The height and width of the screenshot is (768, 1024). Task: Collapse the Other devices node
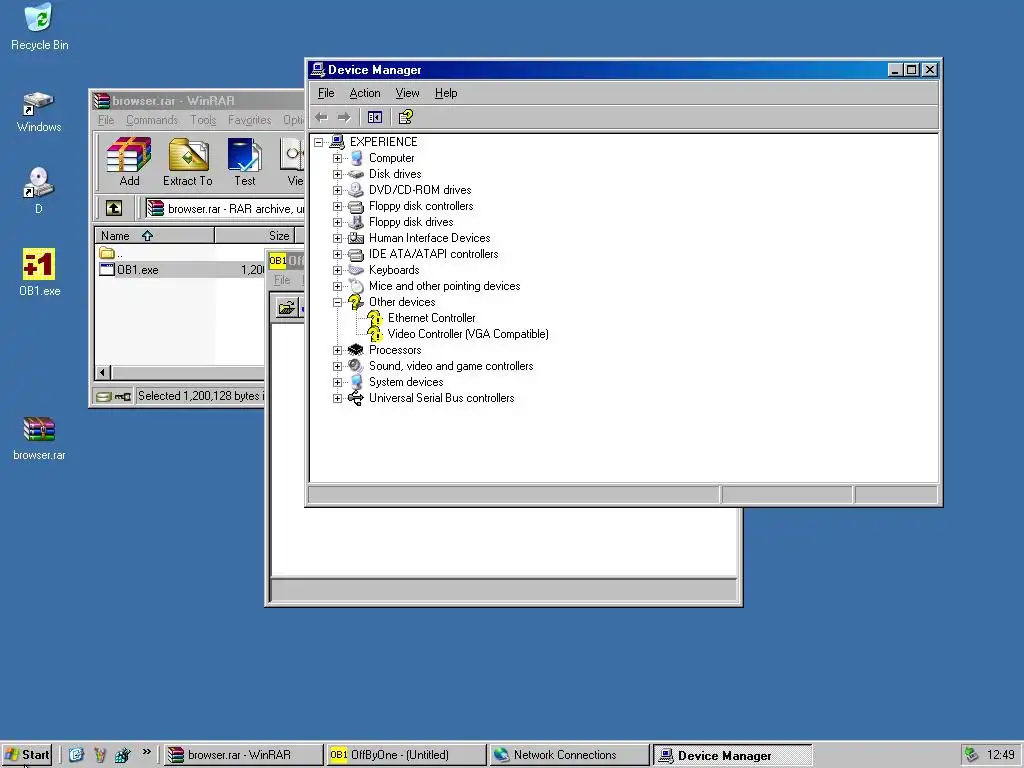pos(338,302)
